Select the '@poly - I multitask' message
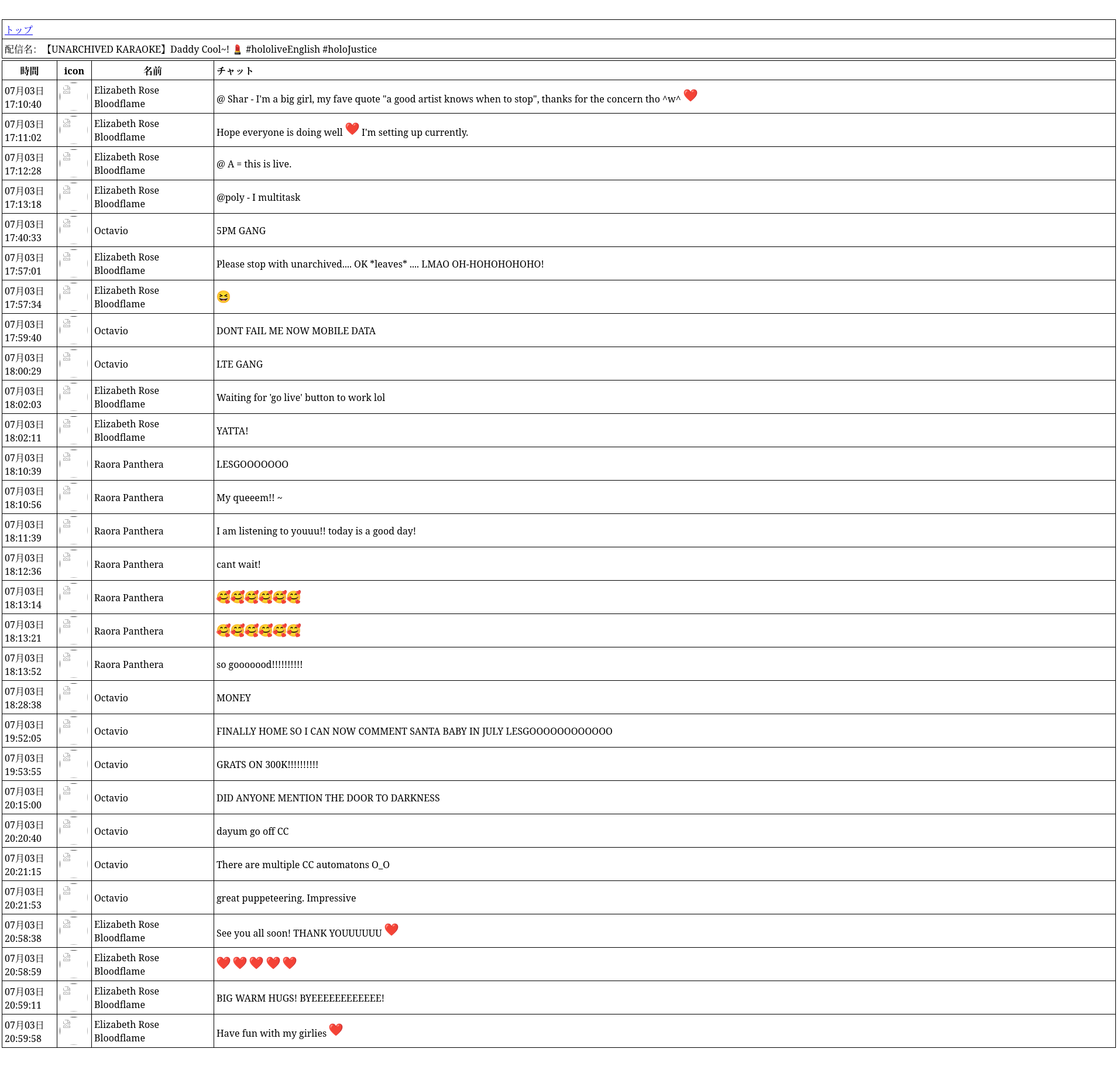Screen dimensions: 1120x1066 coord(258,197)
